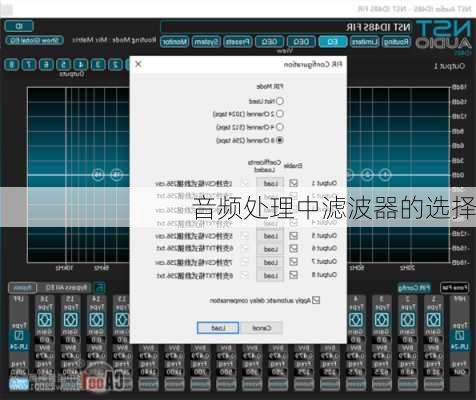Open filter type icon for EQ band 2
The width and height of the screenshot is (476, 400).
point(407,319)
